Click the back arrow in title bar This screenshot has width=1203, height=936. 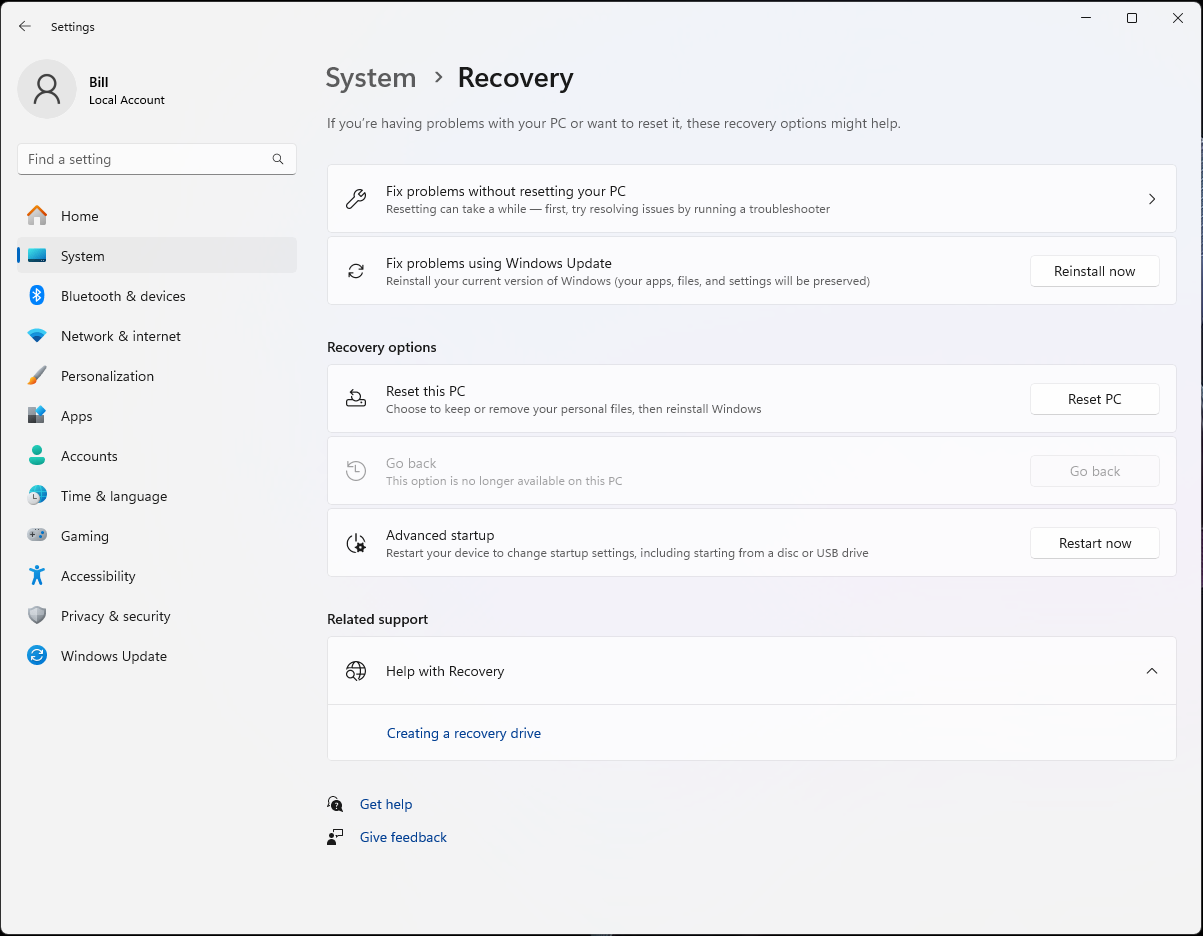[25, 27]
